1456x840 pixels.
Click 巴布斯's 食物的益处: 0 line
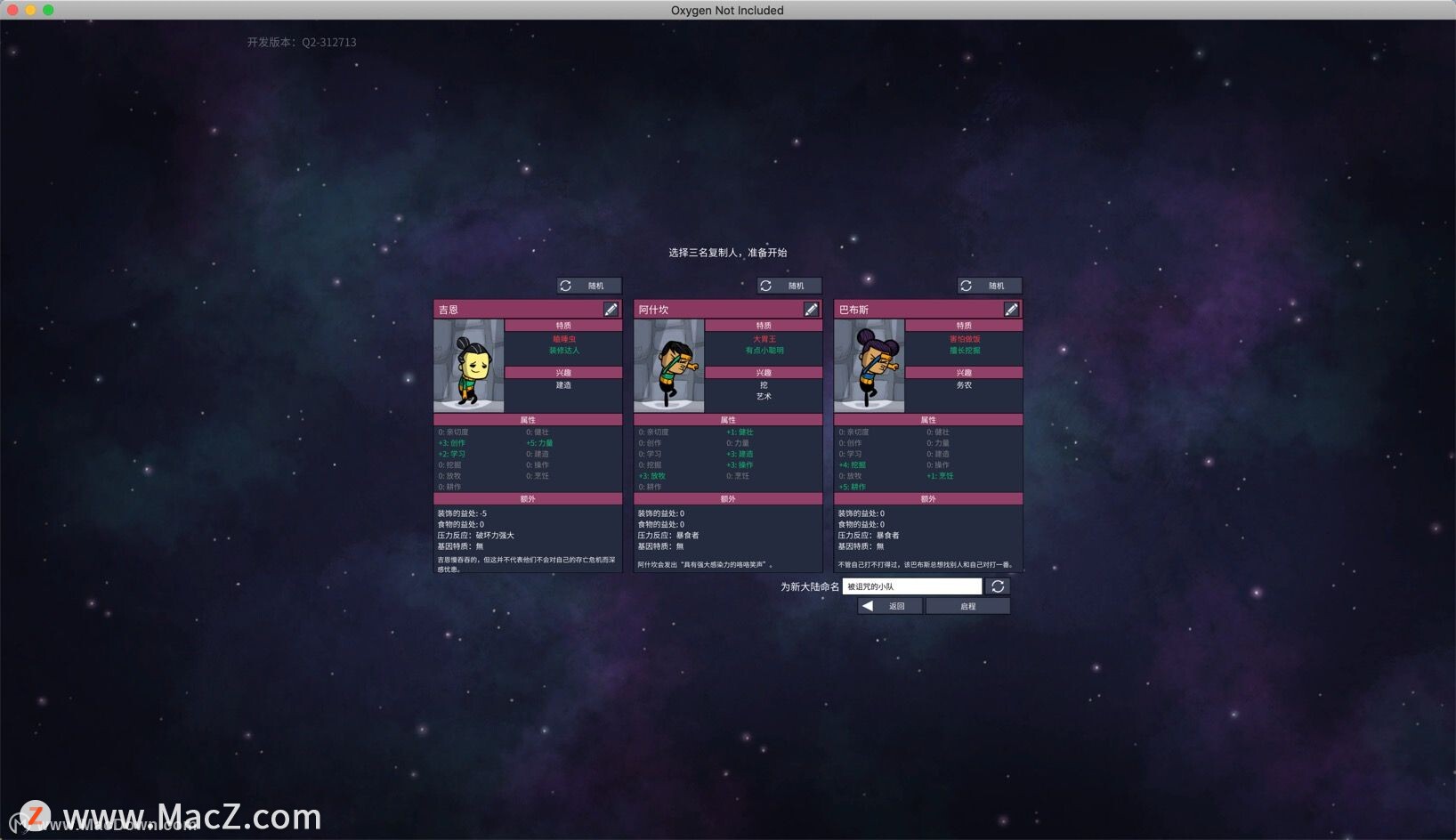[x=861, y=524]
